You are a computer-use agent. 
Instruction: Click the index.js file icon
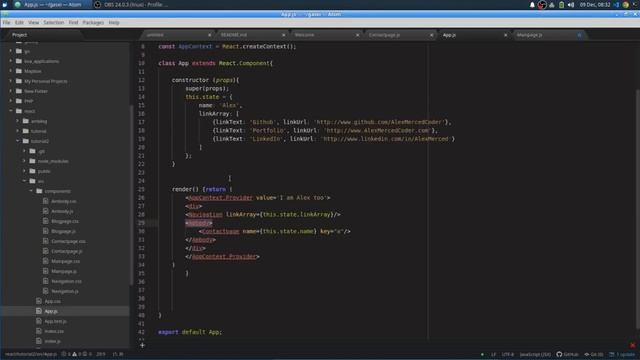tap(39, 341)
